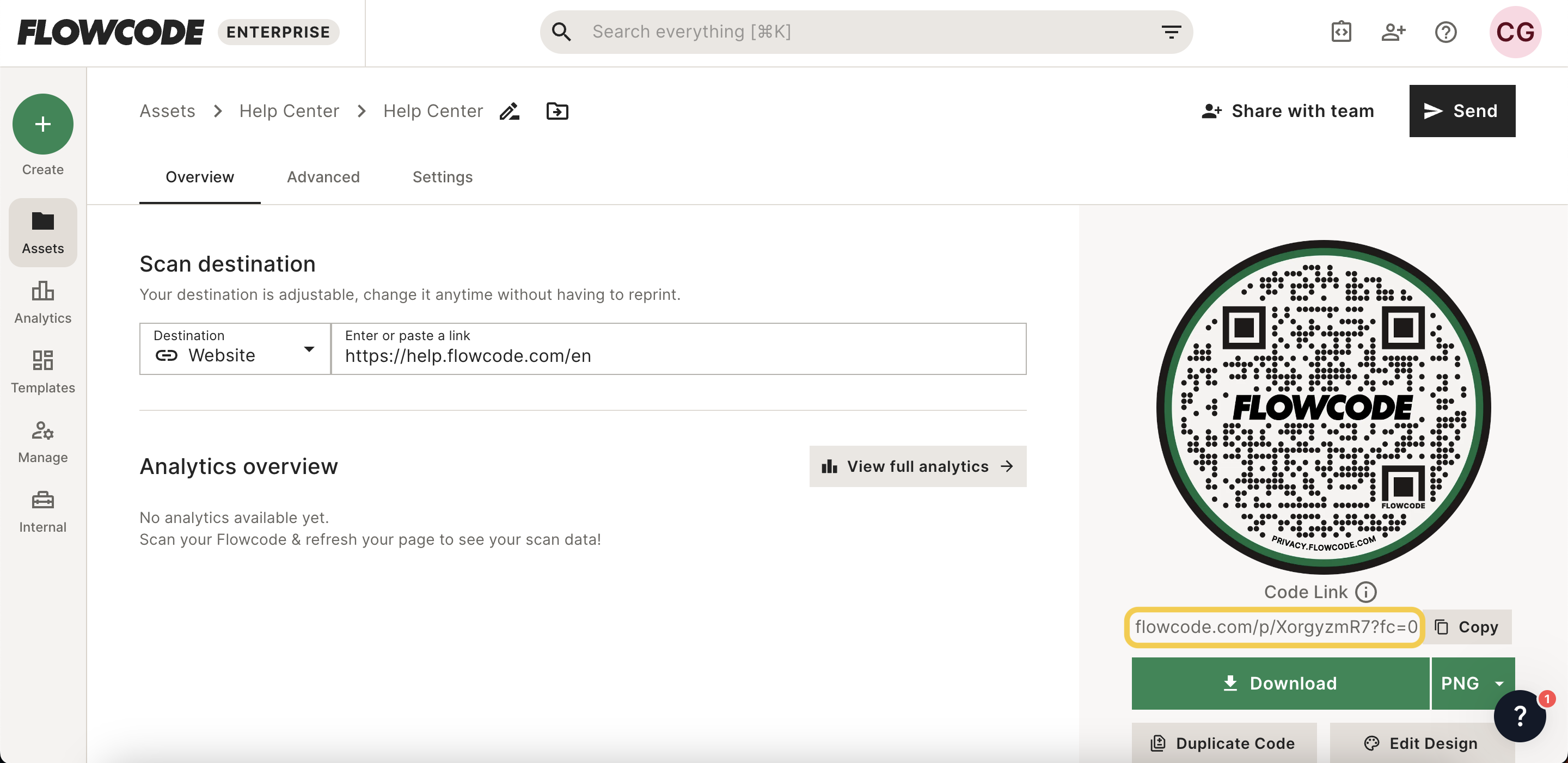
Task: Click Edit Design button
Action: pos(1422,743)
